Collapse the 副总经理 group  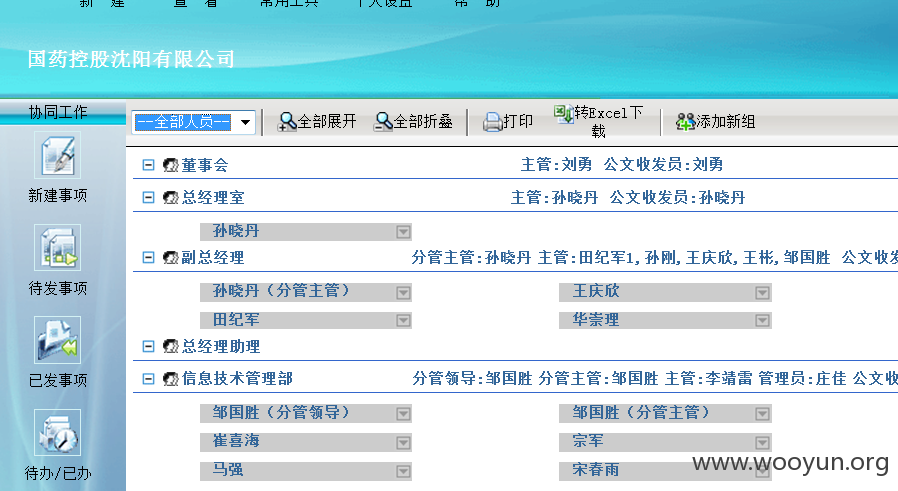point(148,257)
